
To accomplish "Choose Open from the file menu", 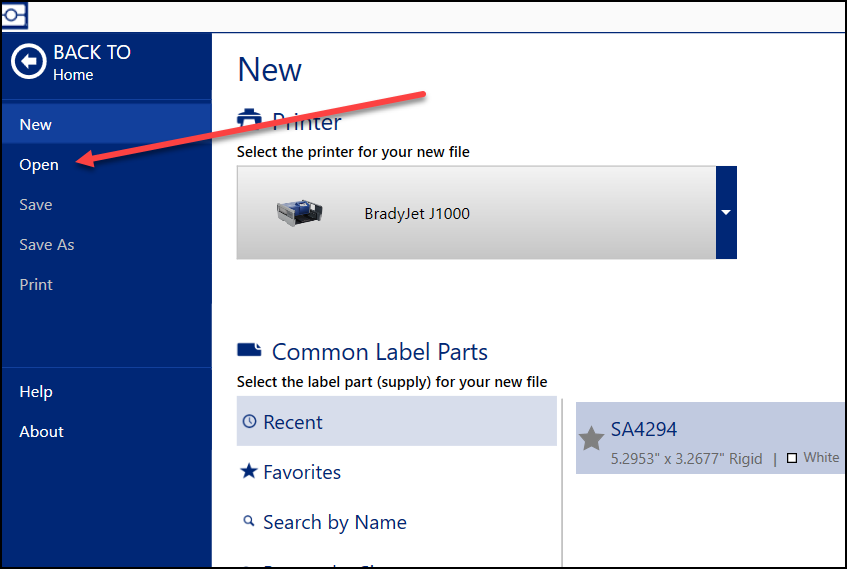I will point(39,165).
